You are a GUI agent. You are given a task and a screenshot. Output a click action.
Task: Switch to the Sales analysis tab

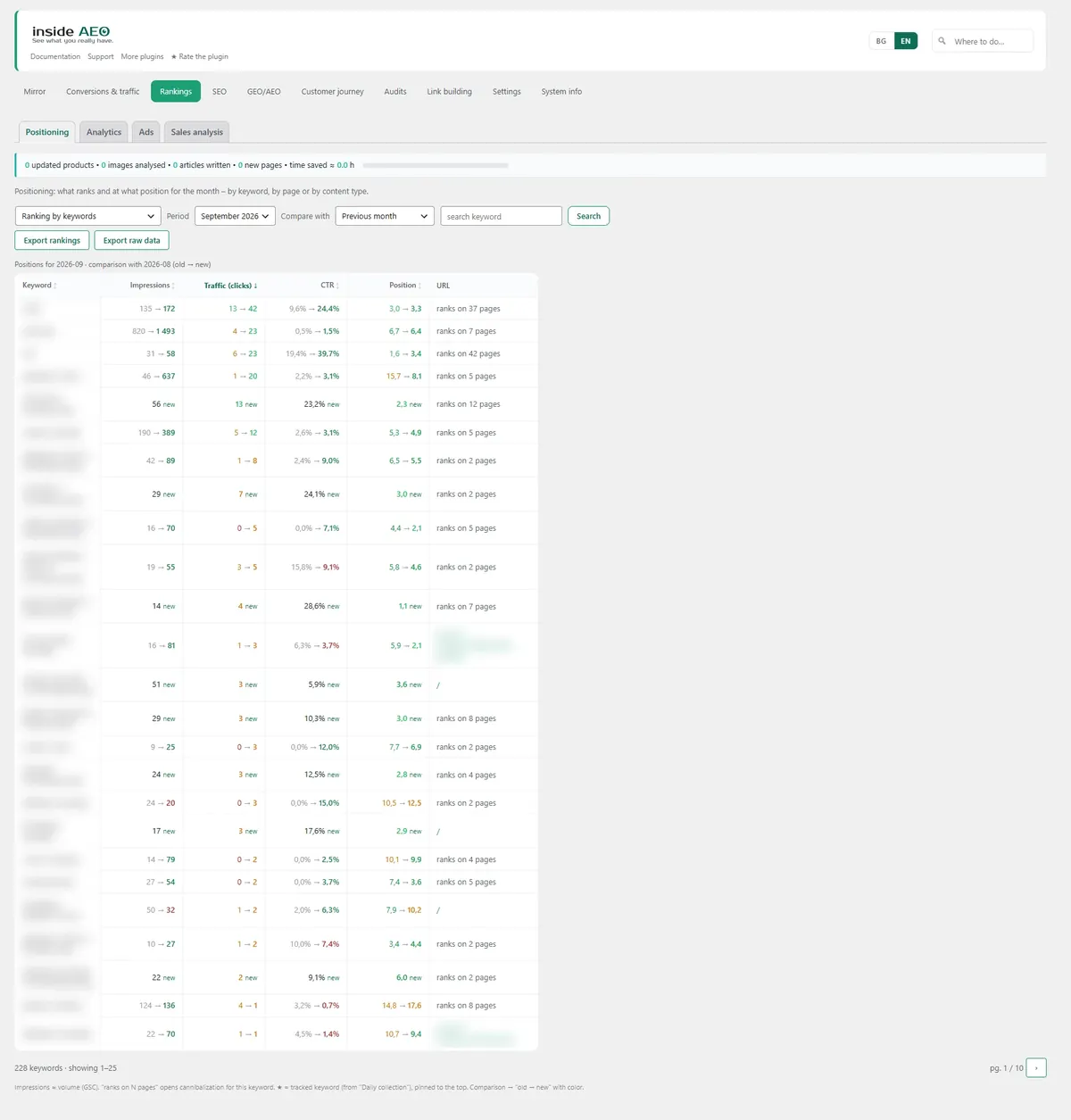(197, 132)
